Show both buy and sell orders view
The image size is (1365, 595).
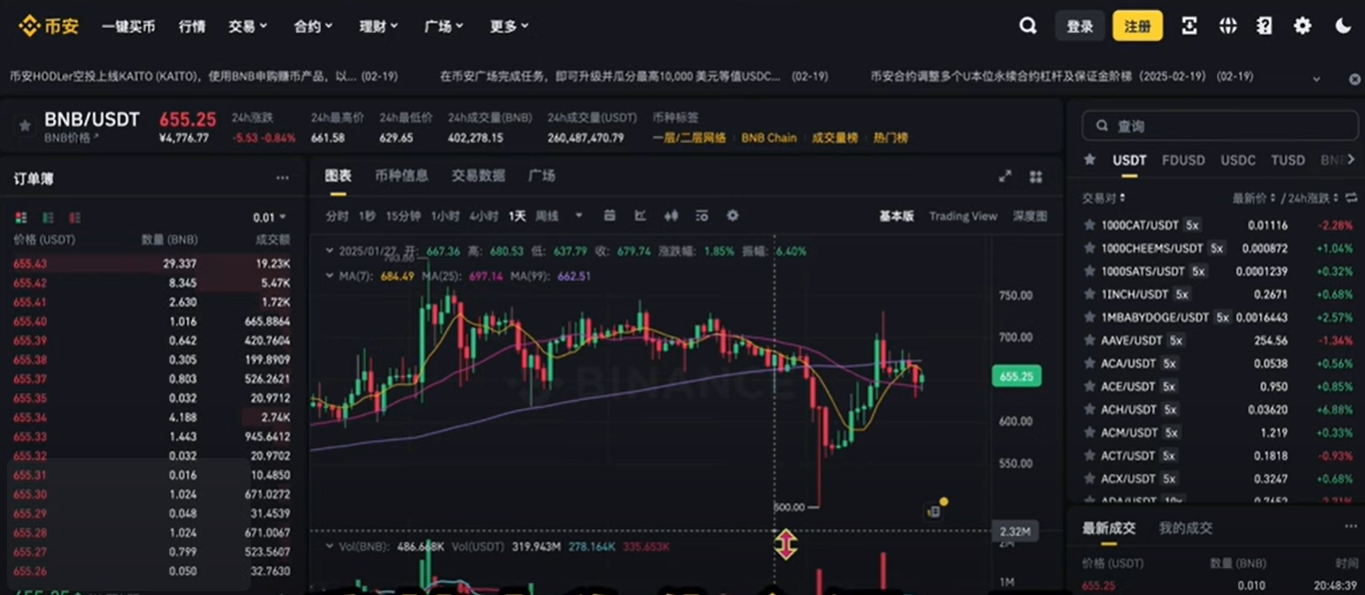click(x=21, y=217)
